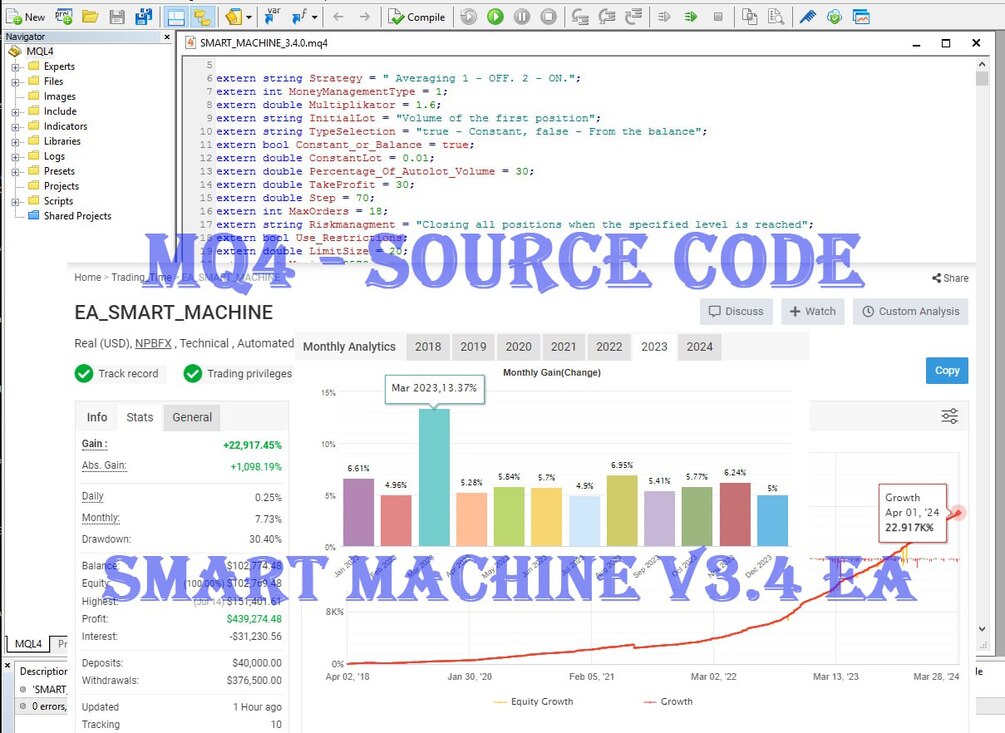
Task: Expand the Scripts folder in Navigator
Action: 15,201
